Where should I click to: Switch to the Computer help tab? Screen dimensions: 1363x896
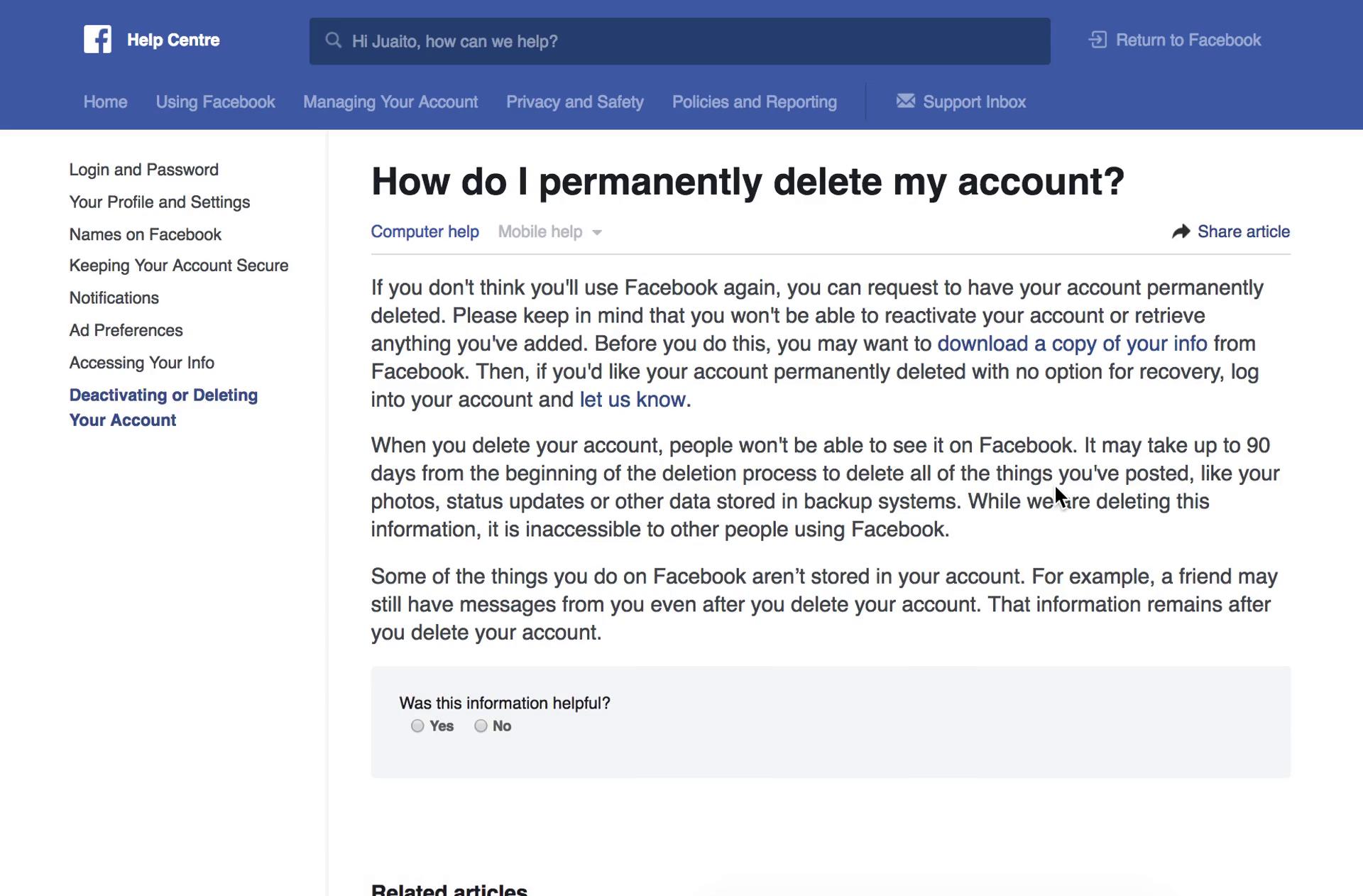[x=425, y=231]
